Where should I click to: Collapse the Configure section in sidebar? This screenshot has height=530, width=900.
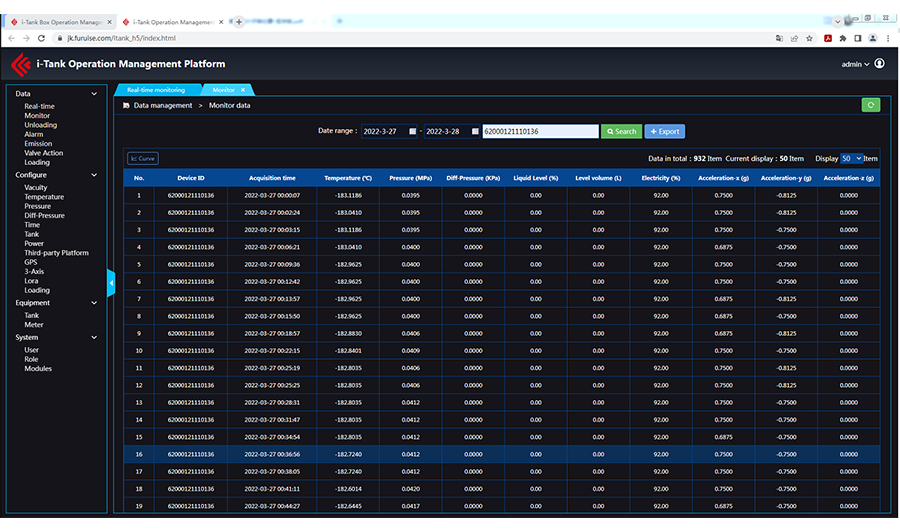94,175
